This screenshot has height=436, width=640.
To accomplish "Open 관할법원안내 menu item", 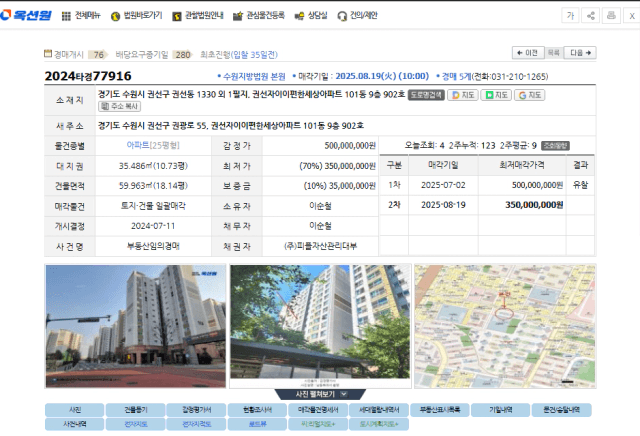I will pos(198,16).
